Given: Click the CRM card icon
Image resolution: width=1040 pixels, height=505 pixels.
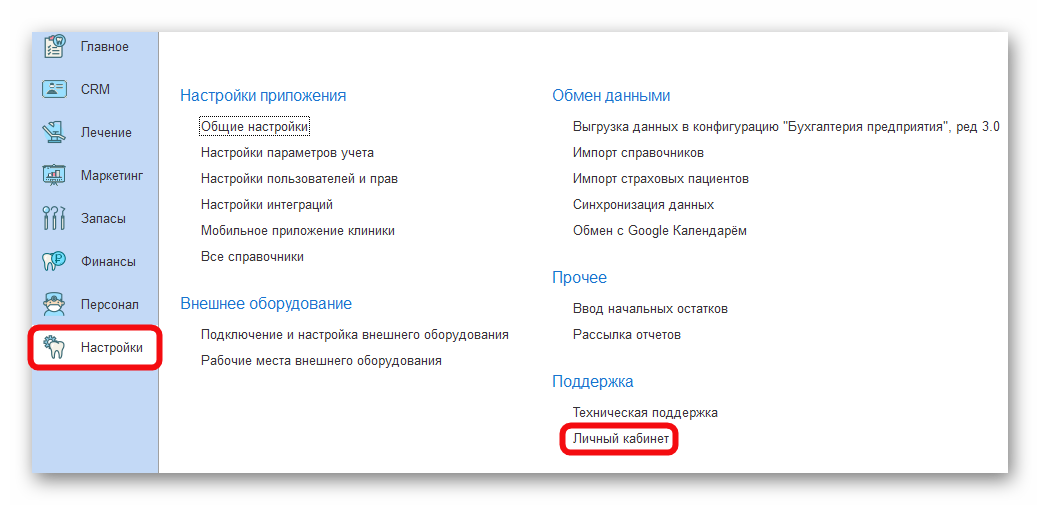Looking at the screenshot, I should pyautogui.click(x=54, y=89).
